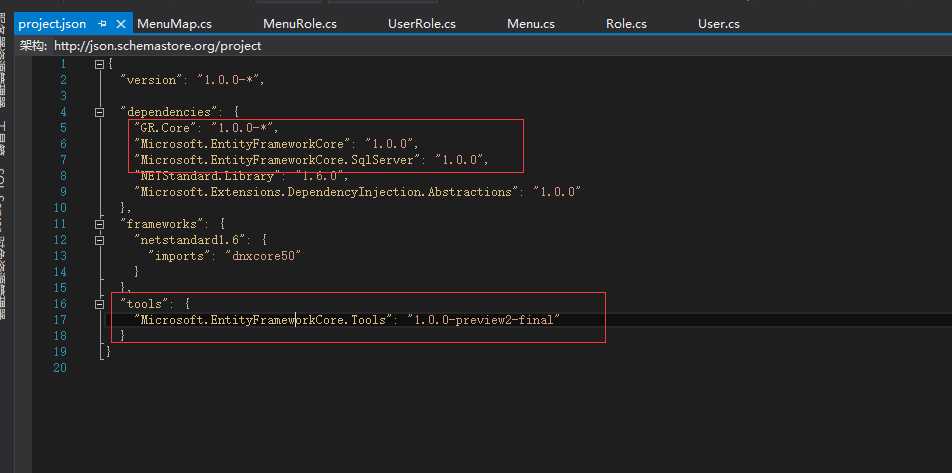
Task: Click the "NETStandard.Library" text
Action: click(208, 176)
